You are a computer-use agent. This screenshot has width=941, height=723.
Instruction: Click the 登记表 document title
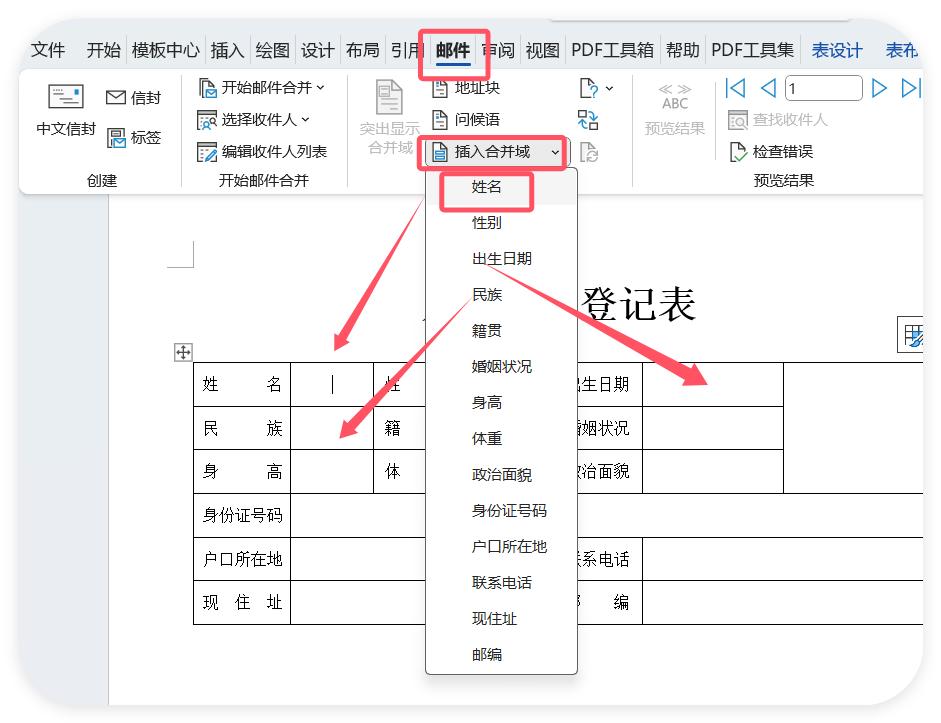[x=639, y=304]
